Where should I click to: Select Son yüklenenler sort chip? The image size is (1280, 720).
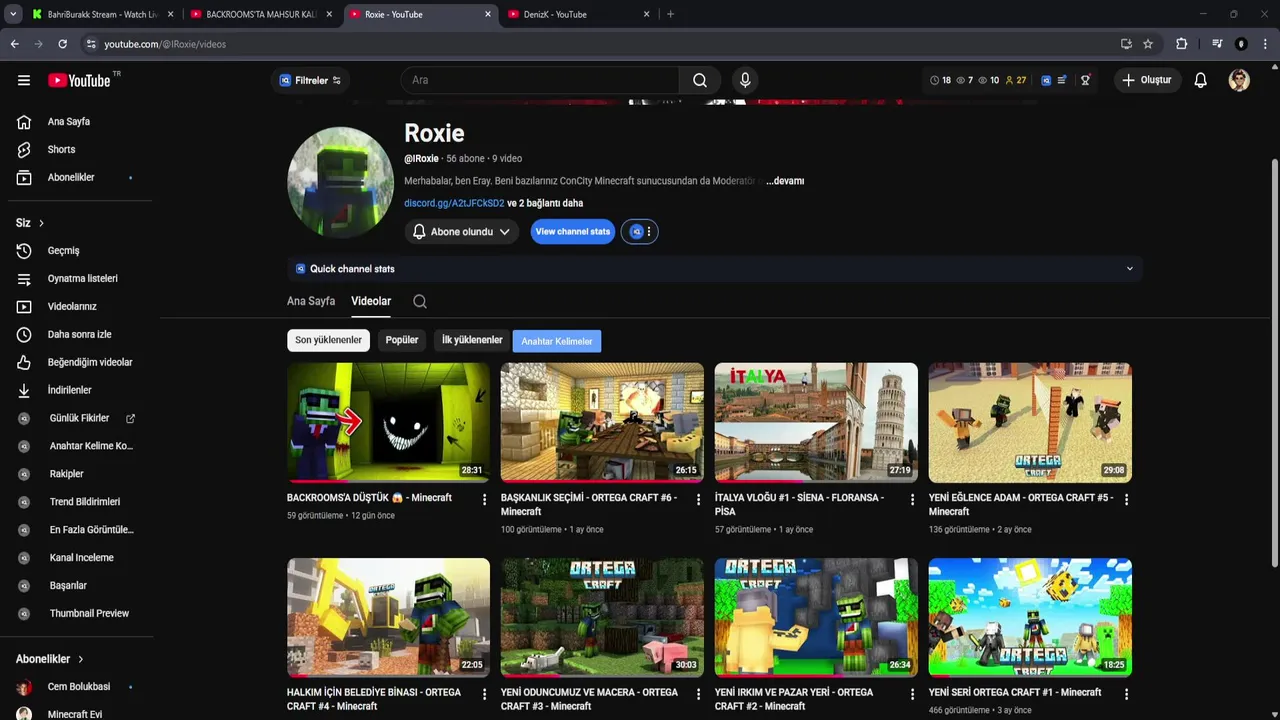328,340
